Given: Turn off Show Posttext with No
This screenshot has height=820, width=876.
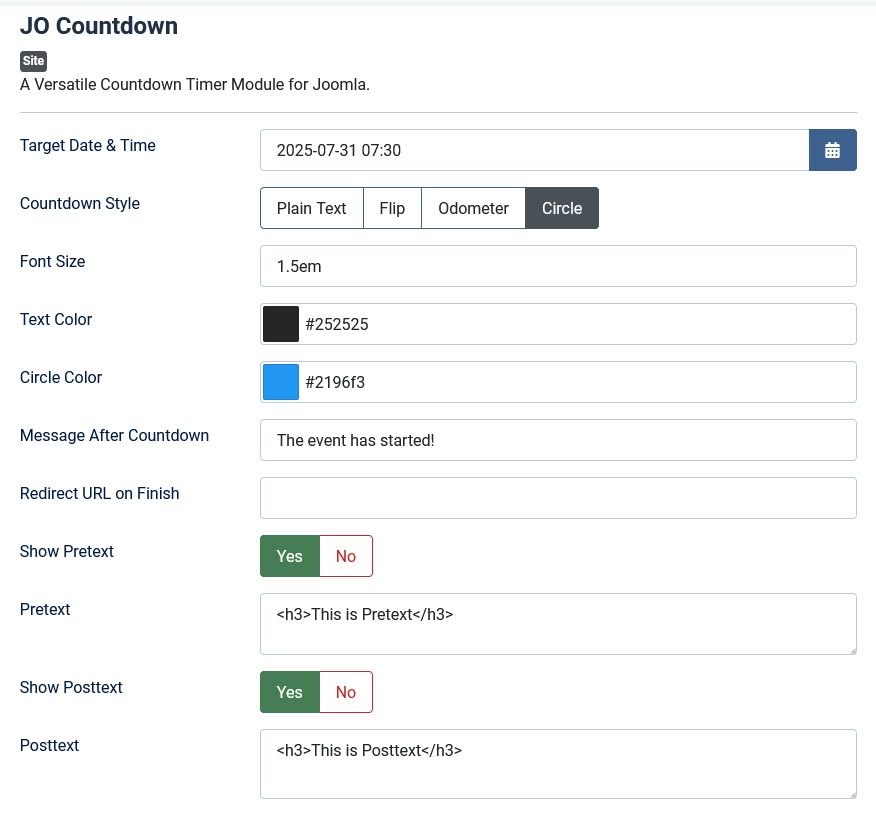Looking at the screenshot, I should point(346,692).
